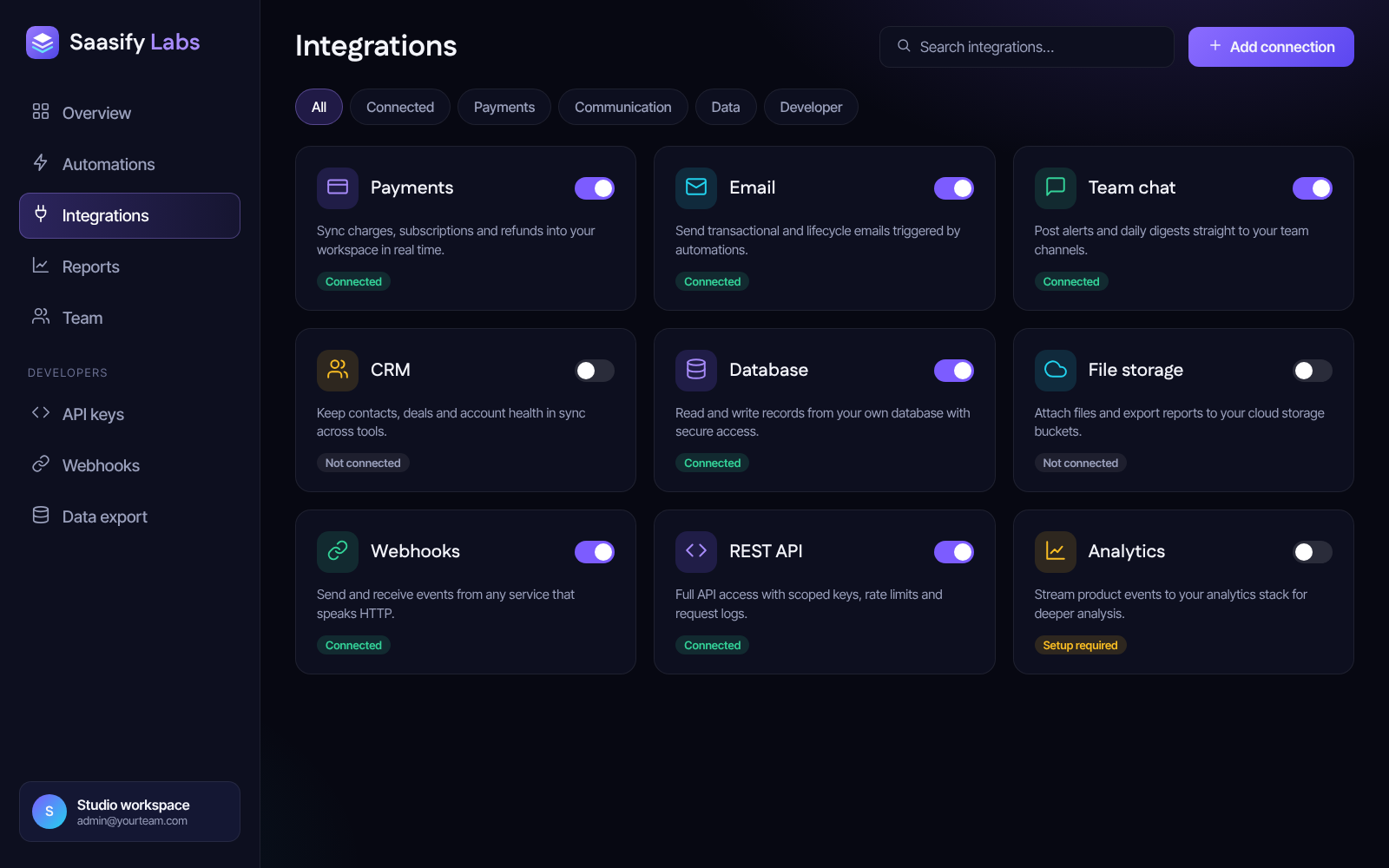This screenshot has height=868, width=1389.
Task: Click the Search integrations field
Action: point(1027,47)
